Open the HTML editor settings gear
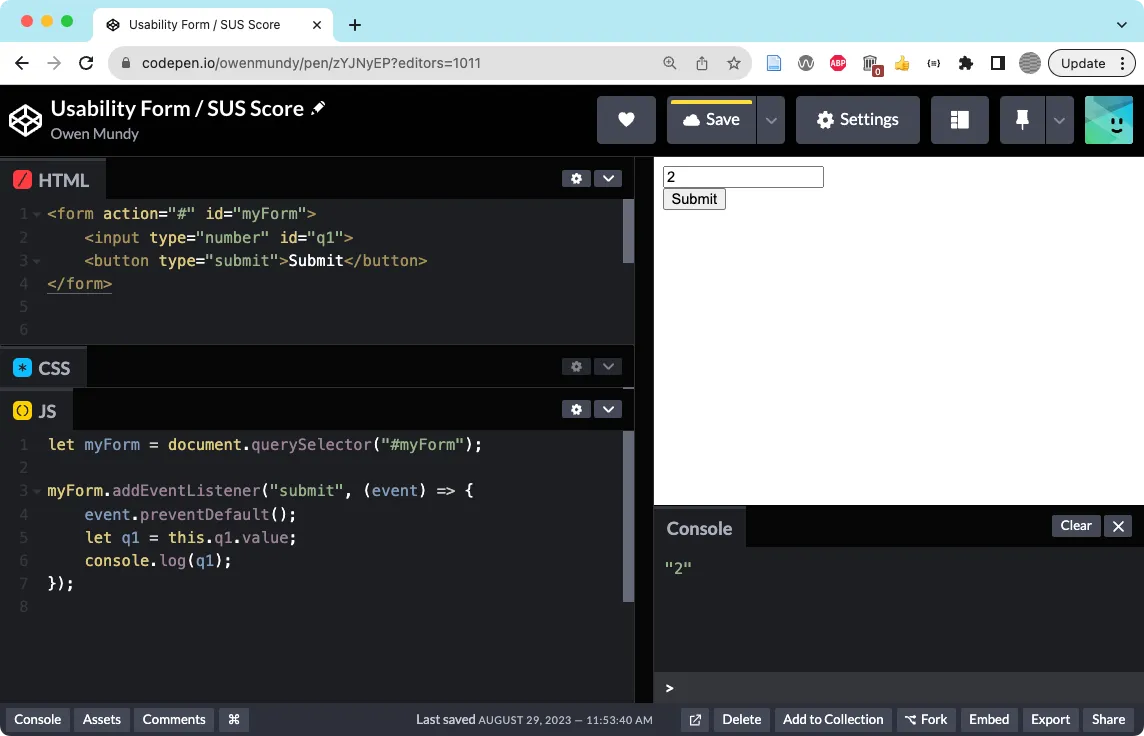Image resolution: width=1144 pixels, height=736 pixels. pos(576,178)
